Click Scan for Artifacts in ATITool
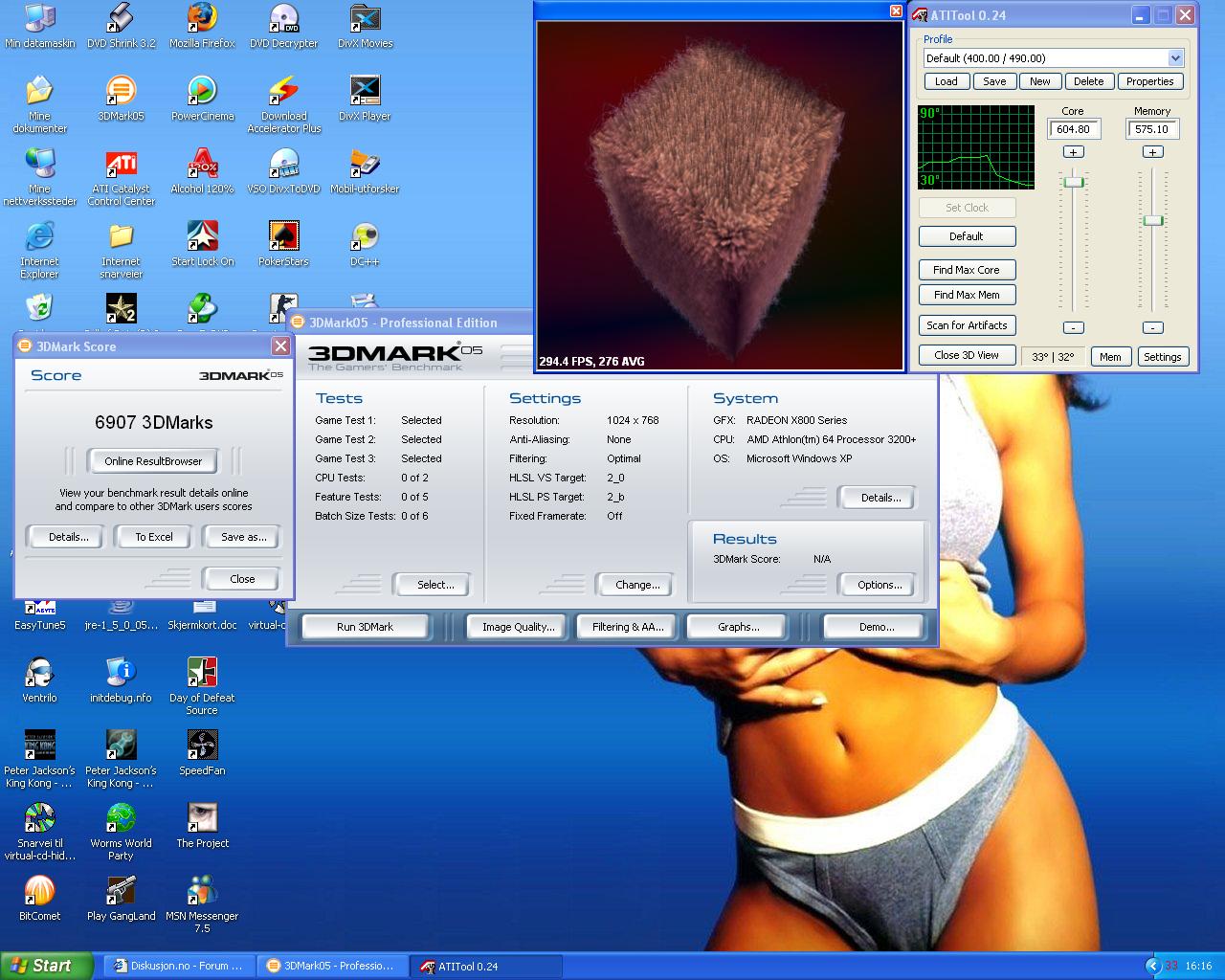This screenshot has height=980, width=1225. (967, 325)
